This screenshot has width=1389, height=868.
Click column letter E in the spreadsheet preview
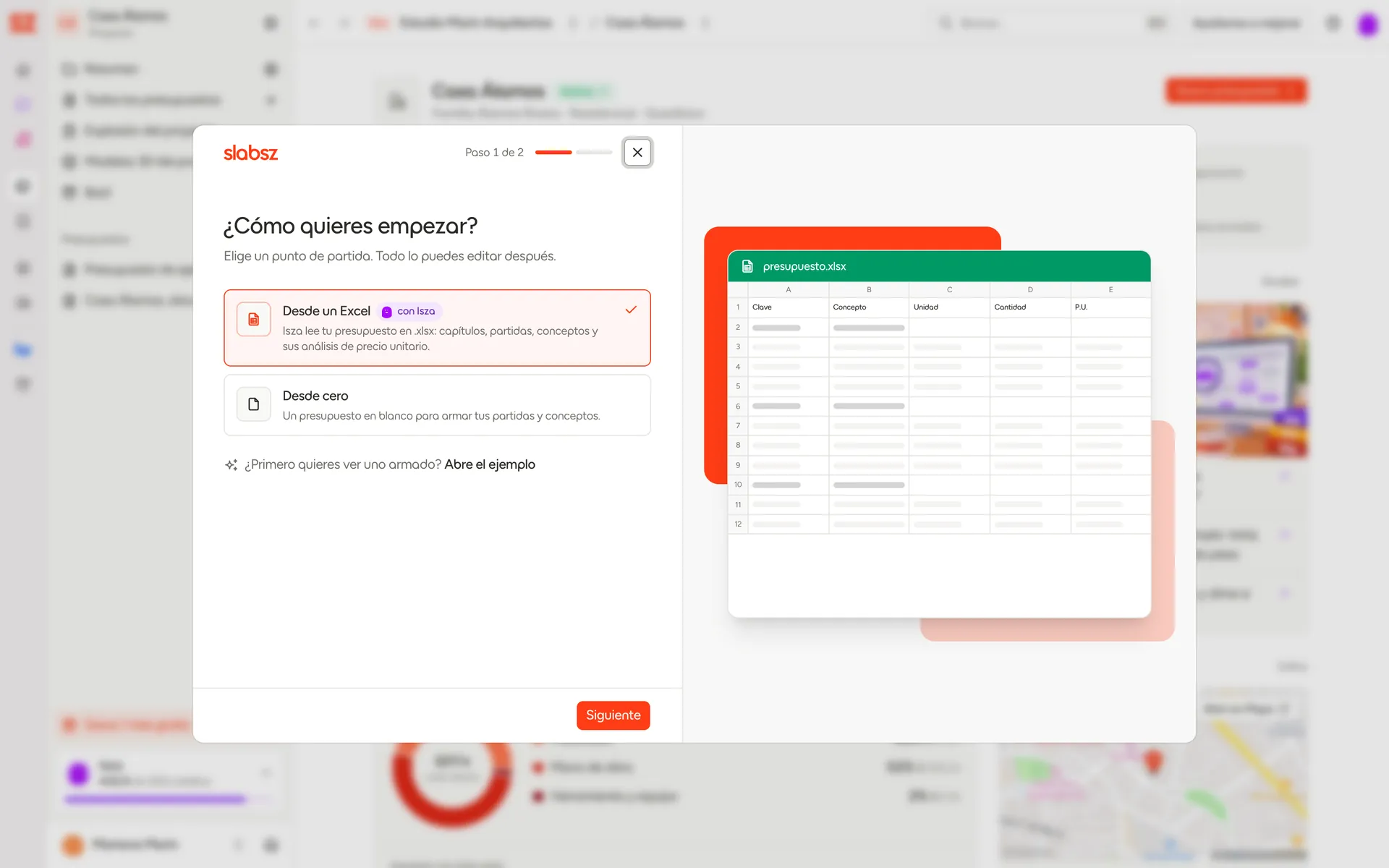click(x=1110, y=289)
